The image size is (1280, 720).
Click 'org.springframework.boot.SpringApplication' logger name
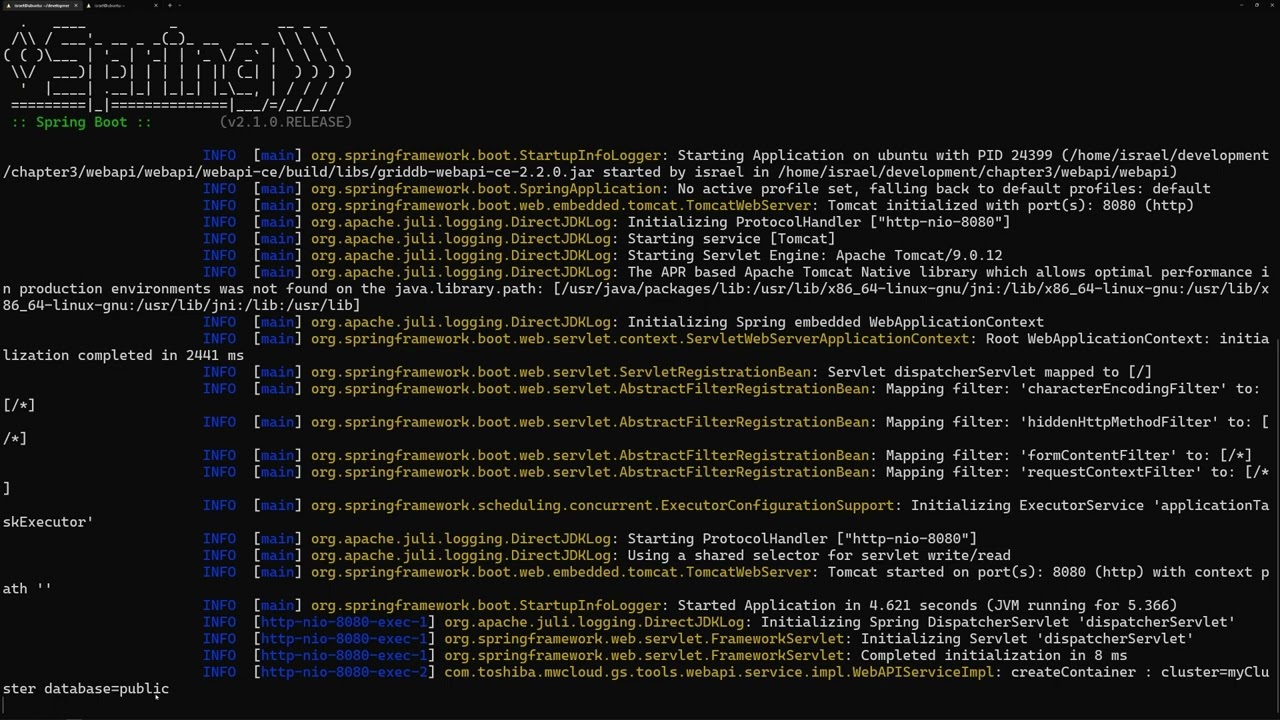[x=486, y=189]
